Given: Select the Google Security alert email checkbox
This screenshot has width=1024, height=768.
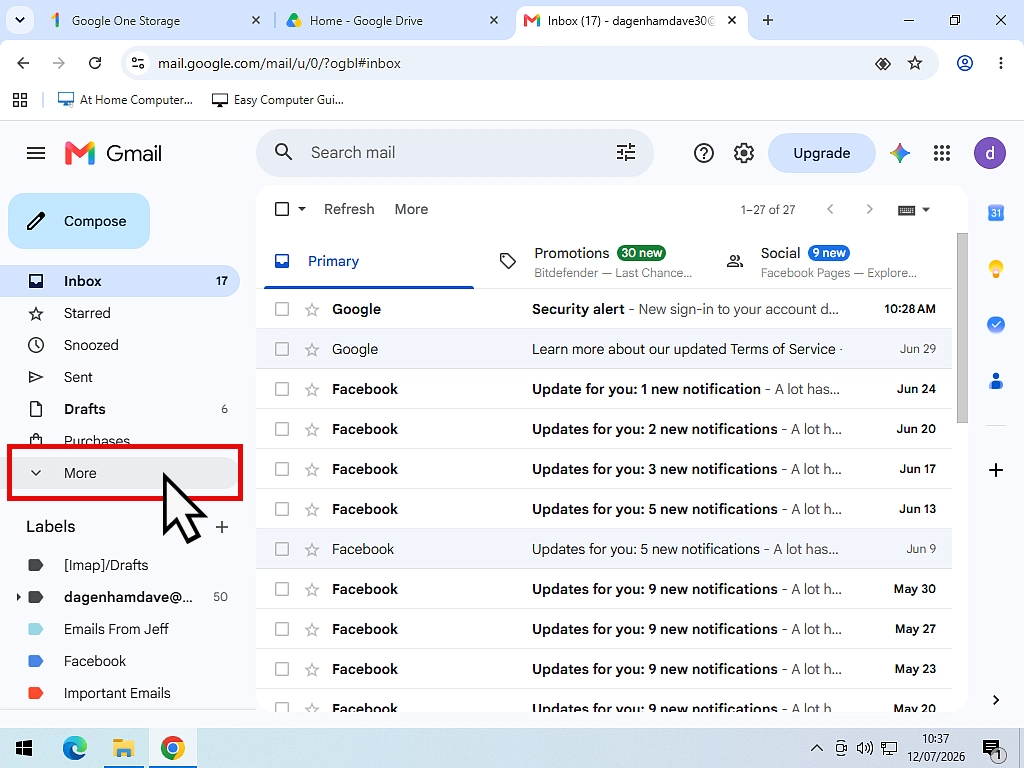Looking at the screenshot, I should [x=282, y=309].
